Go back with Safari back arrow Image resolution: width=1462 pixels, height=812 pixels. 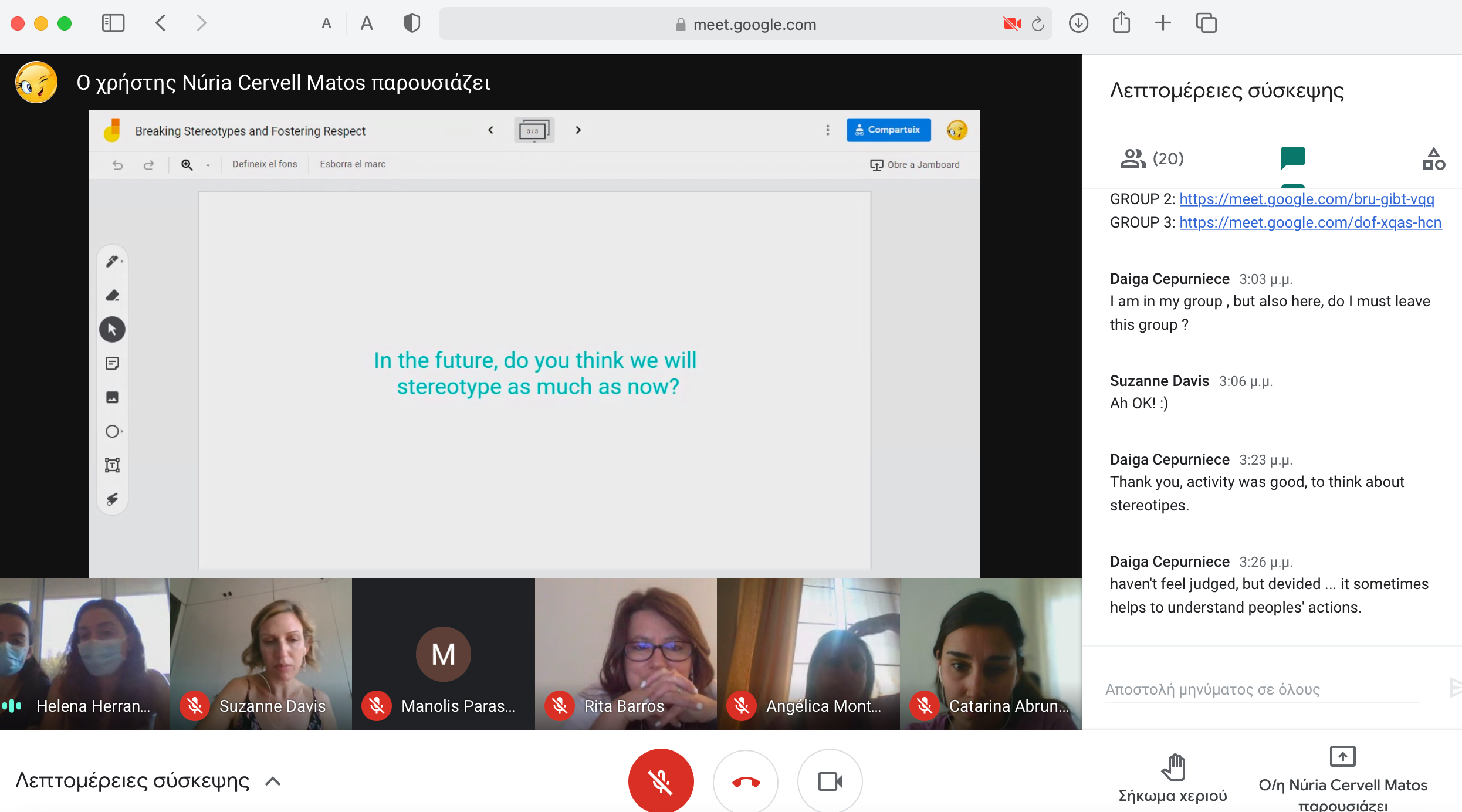[161, 23]
